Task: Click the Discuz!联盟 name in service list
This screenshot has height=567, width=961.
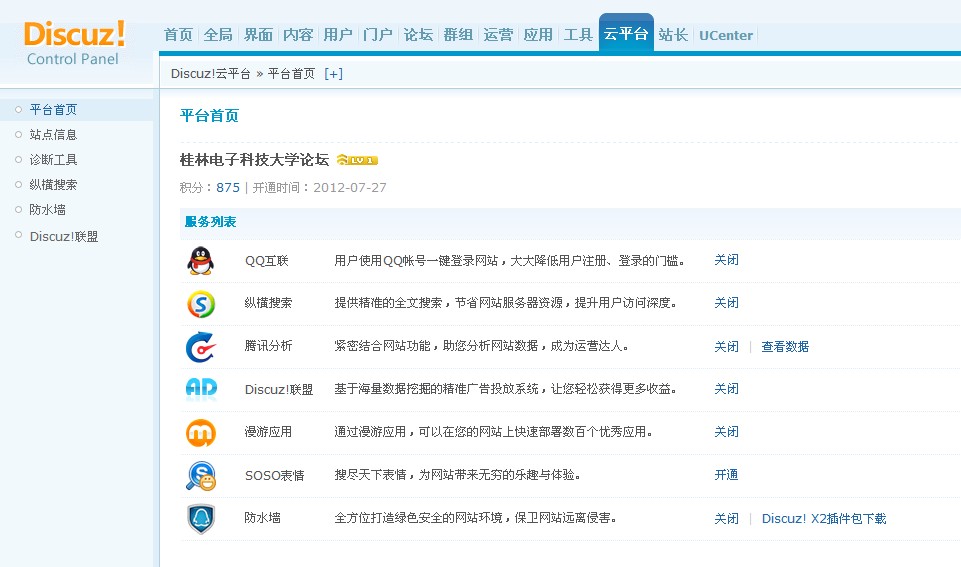Action: click(279, 390)
